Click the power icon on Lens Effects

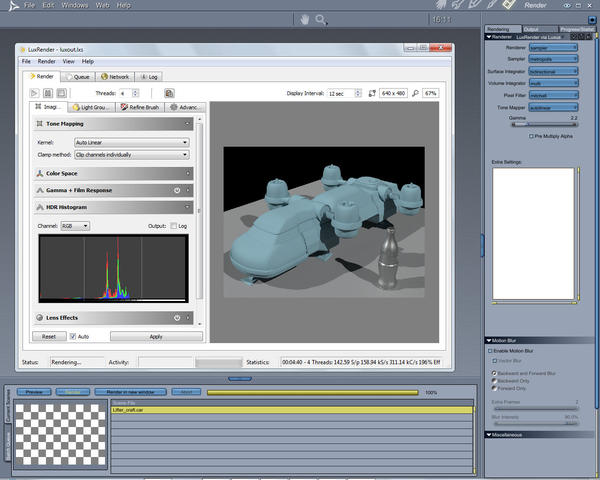(x=176, y=318)
